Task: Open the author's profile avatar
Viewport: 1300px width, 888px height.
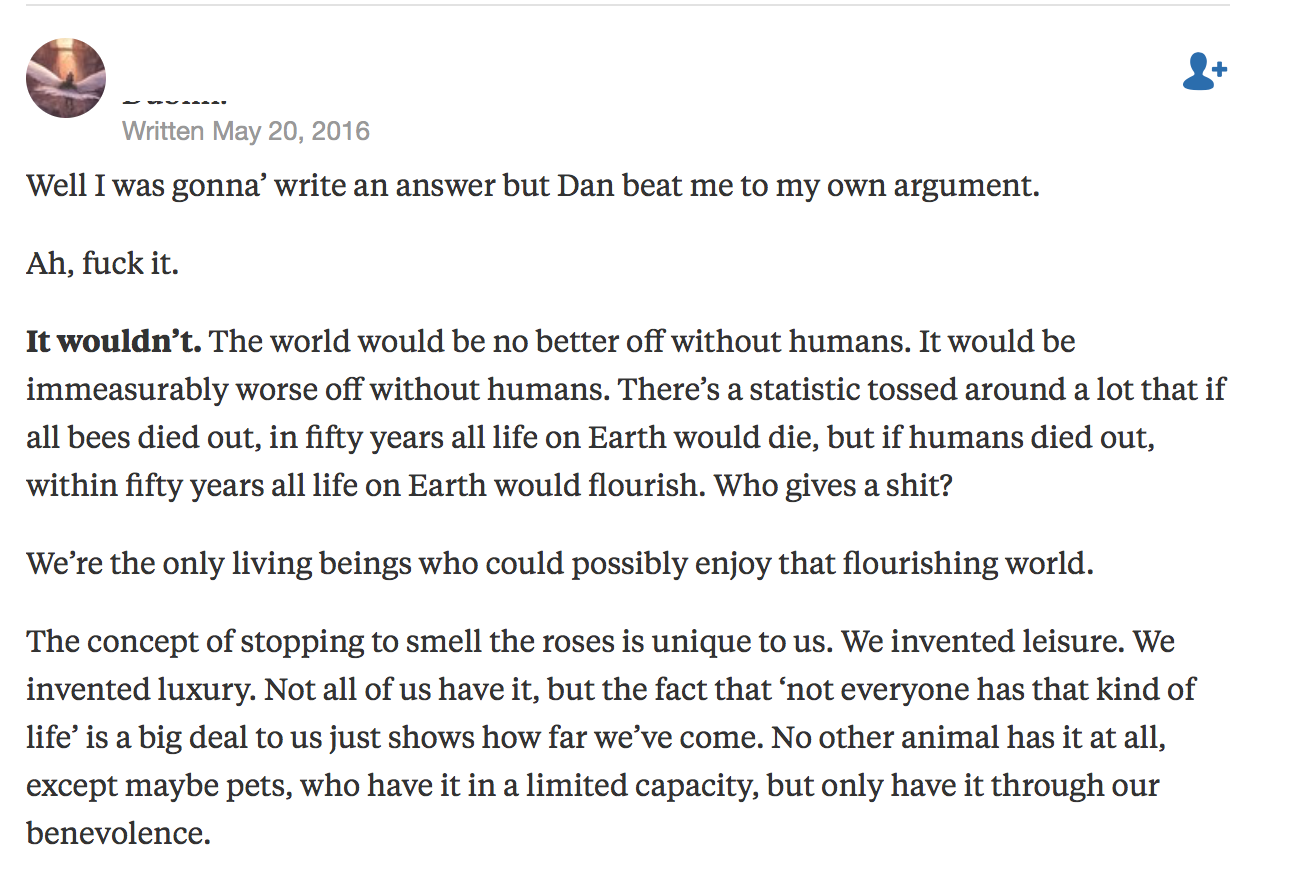Action: 66,78
